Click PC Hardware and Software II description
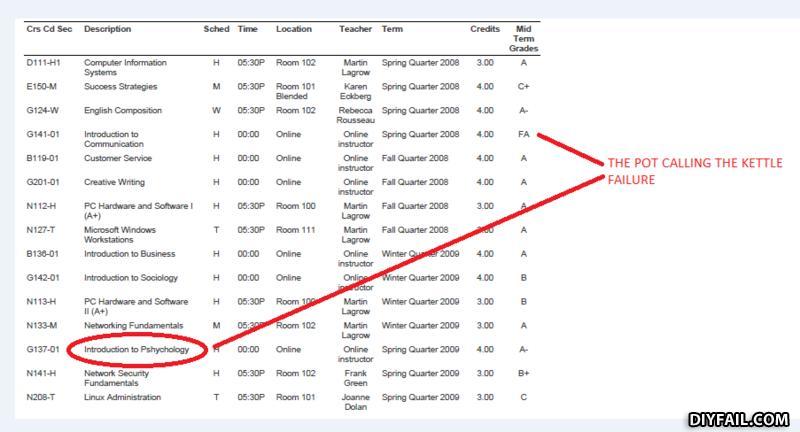The height and width of the screenshot is (432, 800). pos(136,307)
